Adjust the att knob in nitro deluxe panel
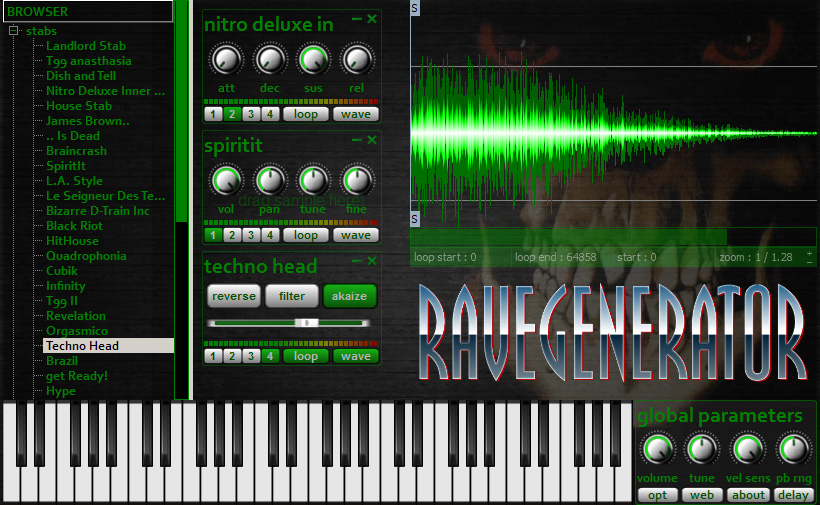The image size is (820, 505). point(226,60)
